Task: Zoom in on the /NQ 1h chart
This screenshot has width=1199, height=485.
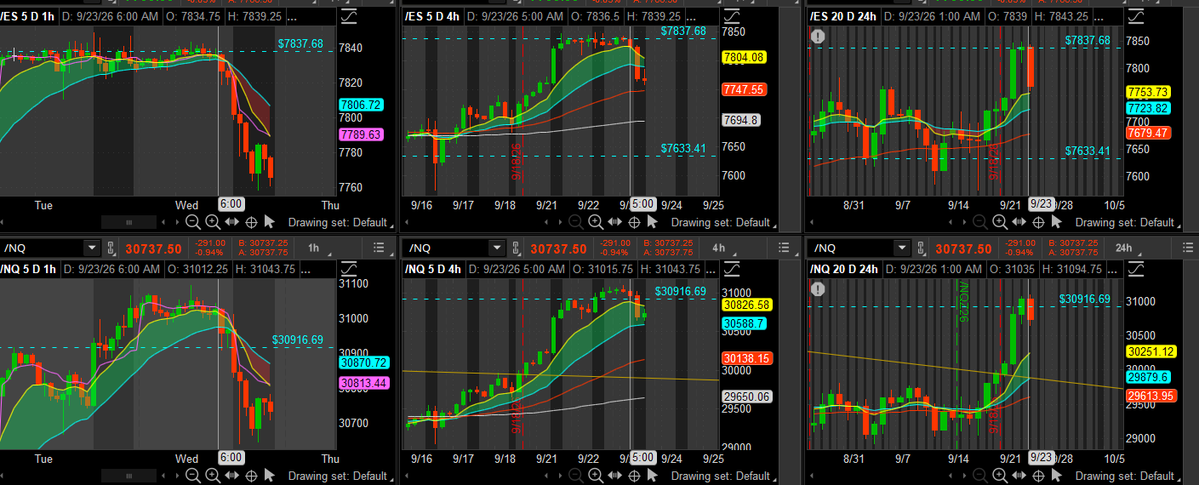Action: point(212,474)
